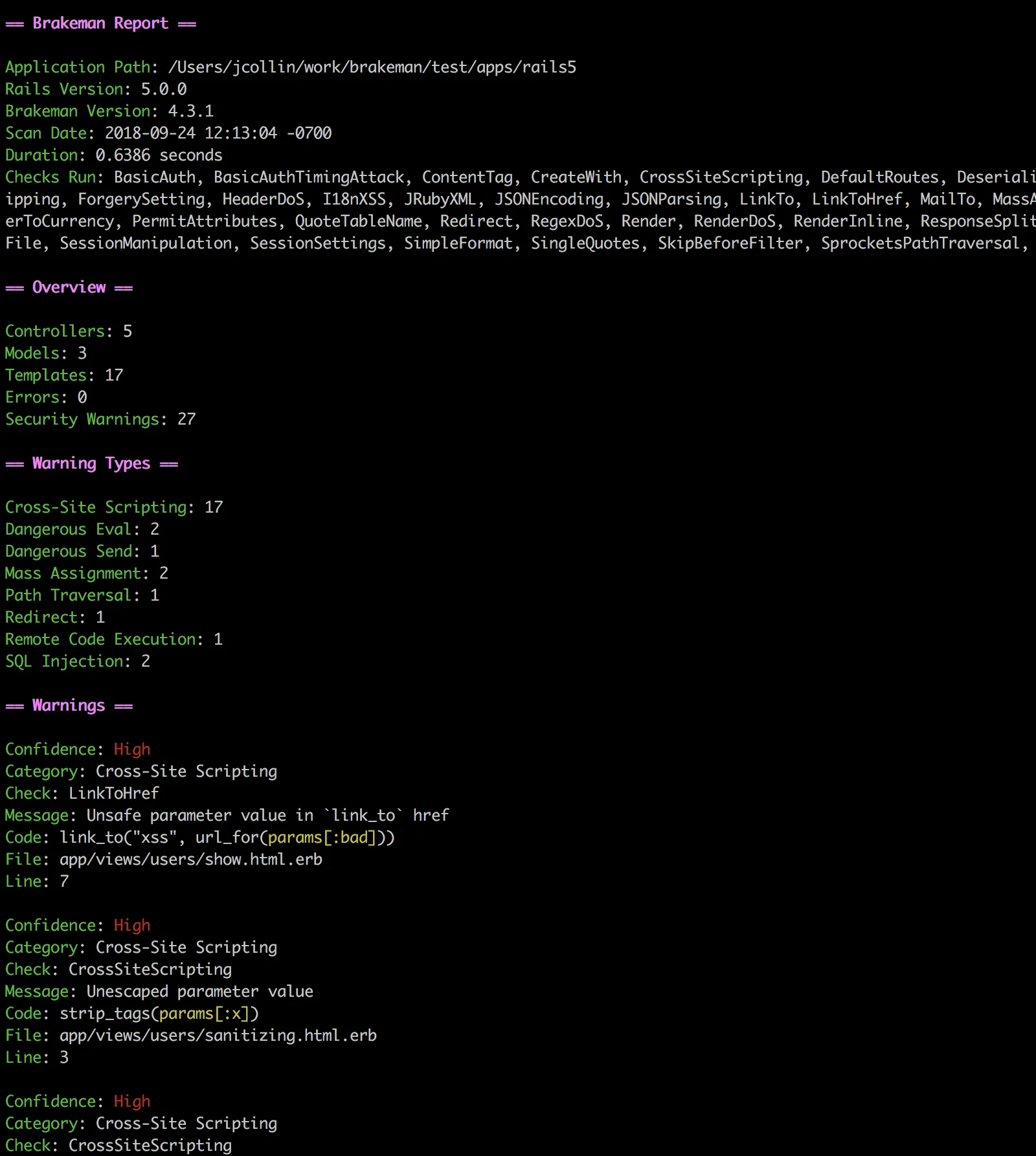Click the Warning Types section heading
This screenshot has height=1156, width=1036.
(x=91, y=463)
